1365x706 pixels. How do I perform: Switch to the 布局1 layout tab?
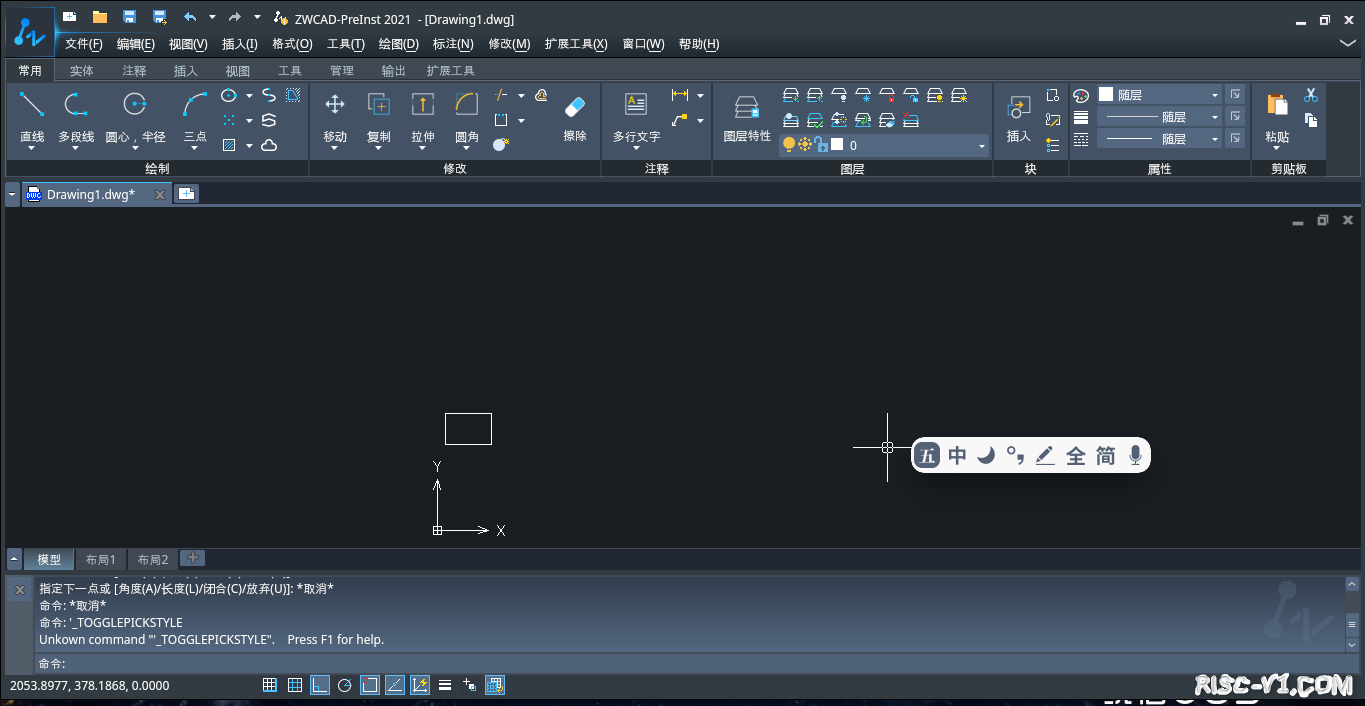point(100,559)
